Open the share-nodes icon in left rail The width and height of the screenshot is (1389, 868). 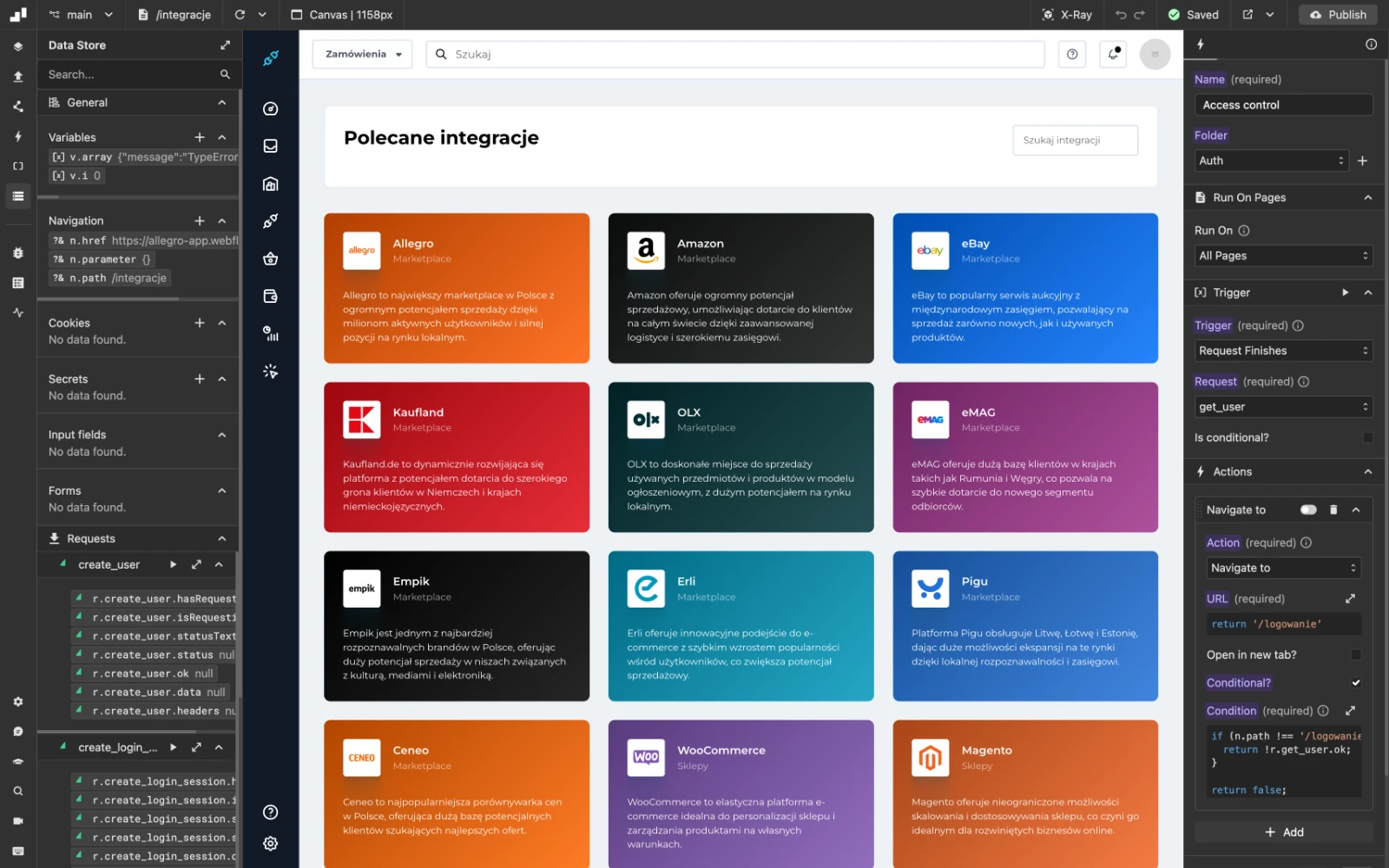17,106
